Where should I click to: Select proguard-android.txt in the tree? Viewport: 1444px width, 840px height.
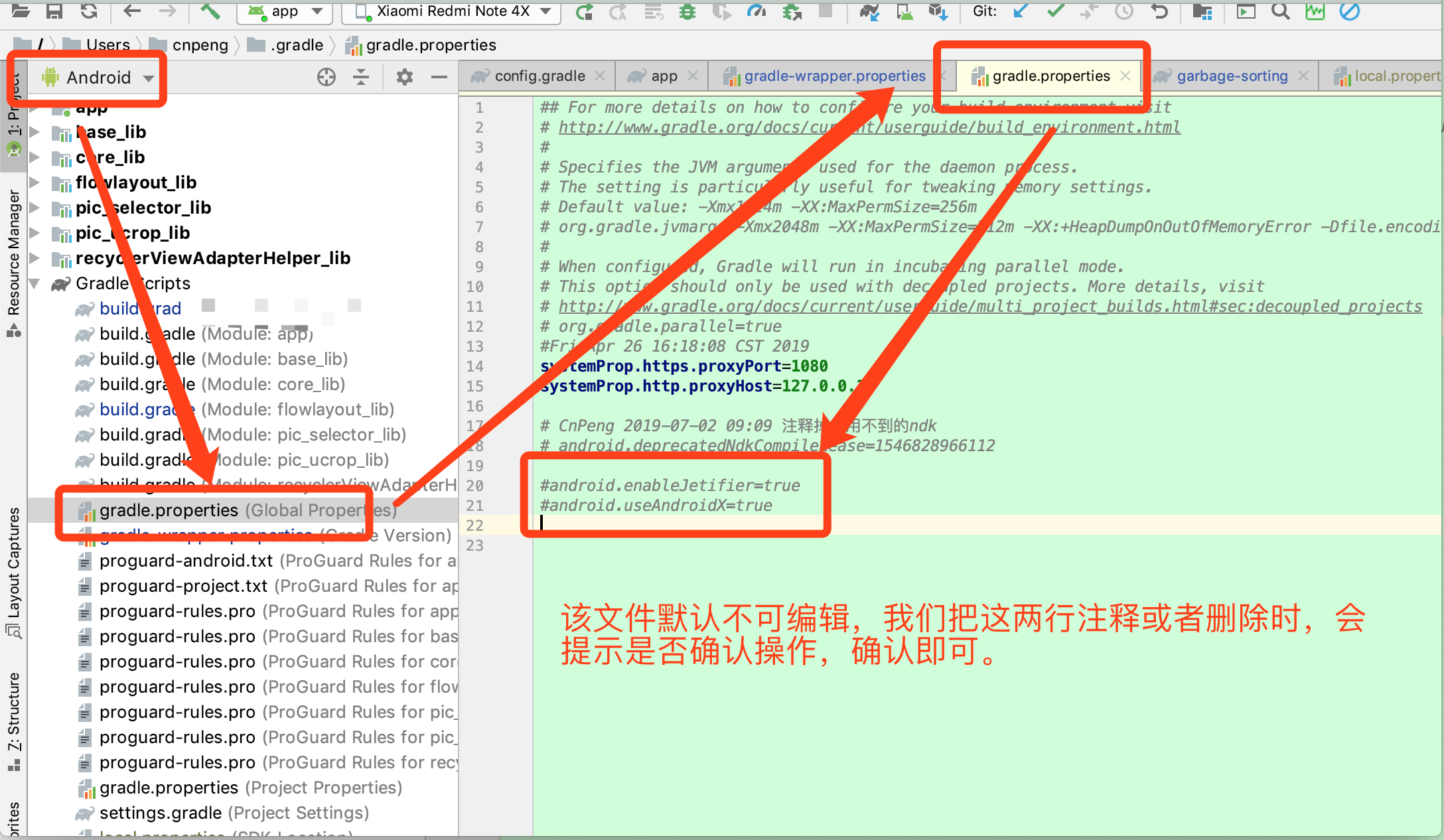click(x=186, y=561)
